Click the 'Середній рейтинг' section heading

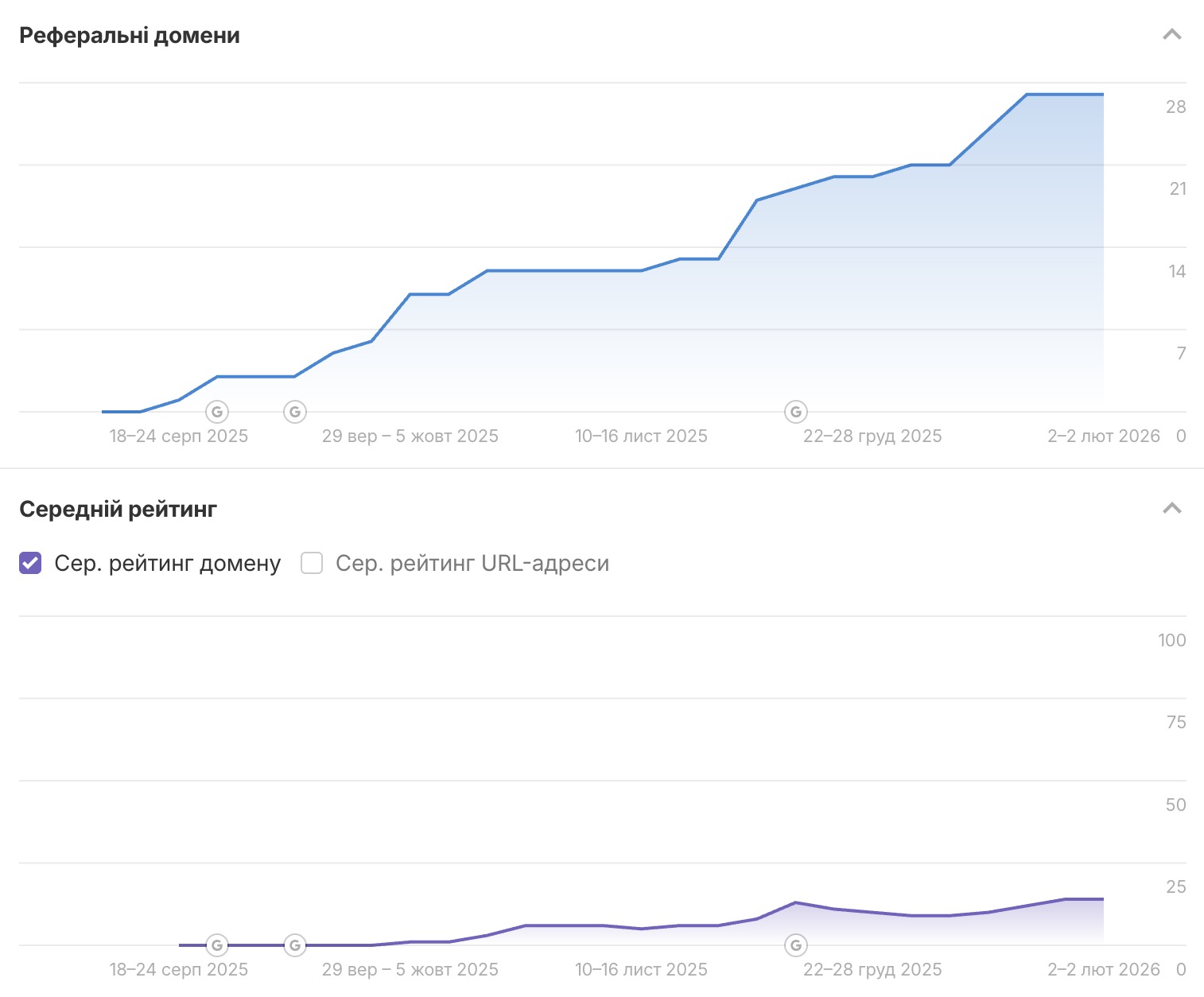pos(118,510)
